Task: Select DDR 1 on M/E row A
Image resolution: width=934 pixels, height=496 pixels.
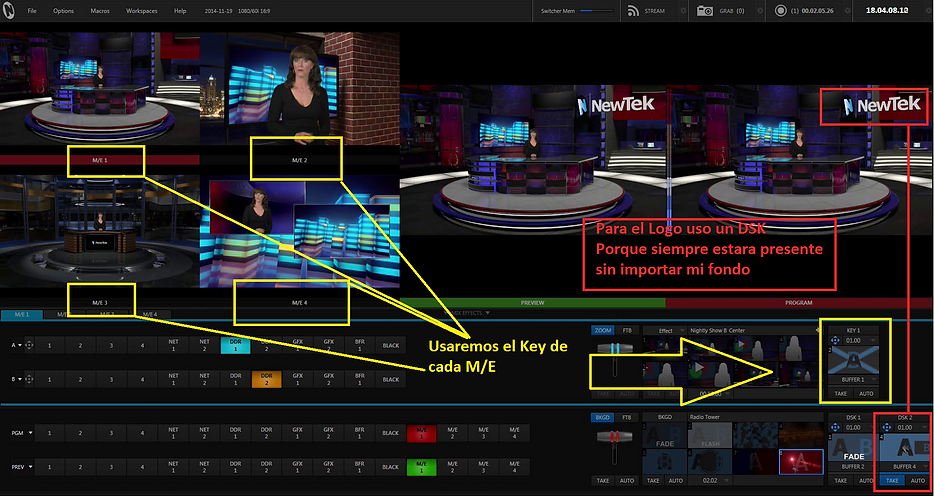Action: pyautogui.click(x=235, y=345)
